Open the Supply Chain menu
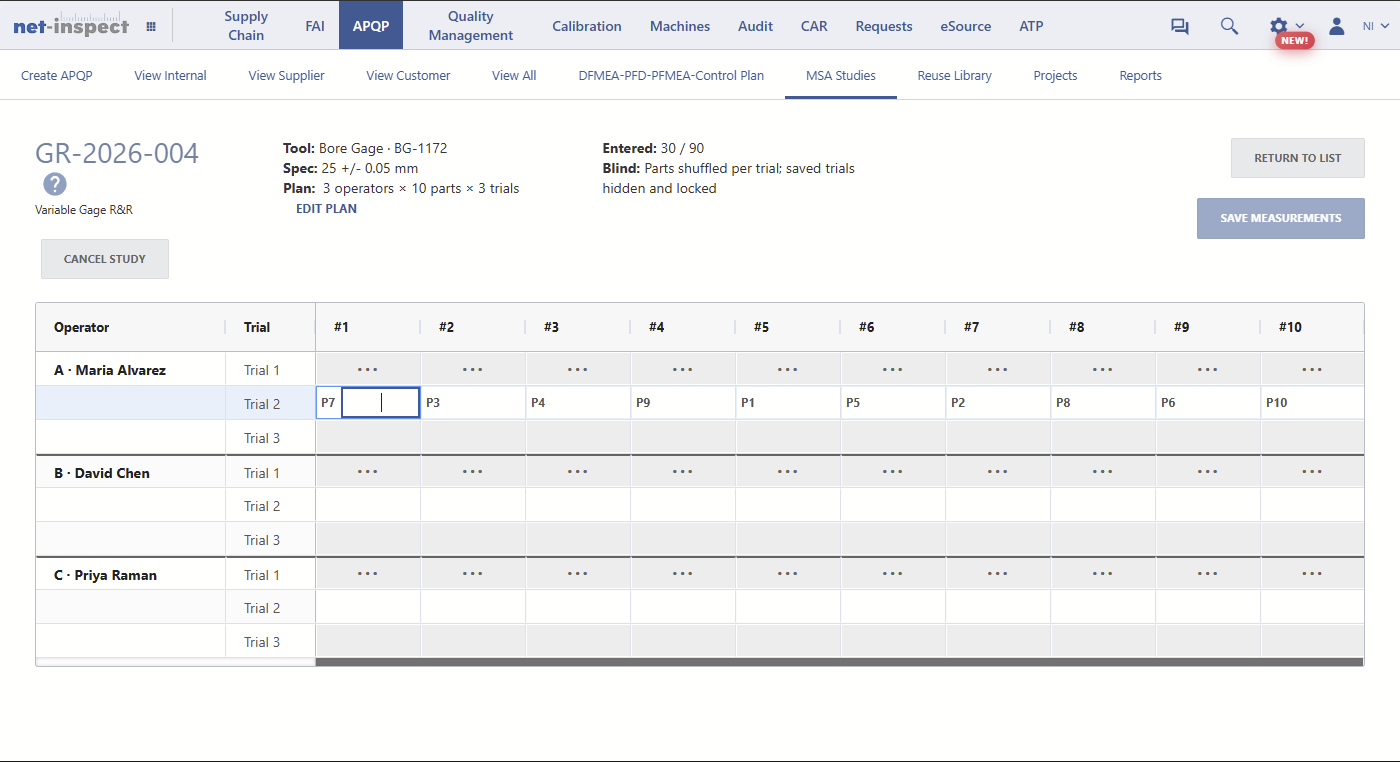 point(246,26)
